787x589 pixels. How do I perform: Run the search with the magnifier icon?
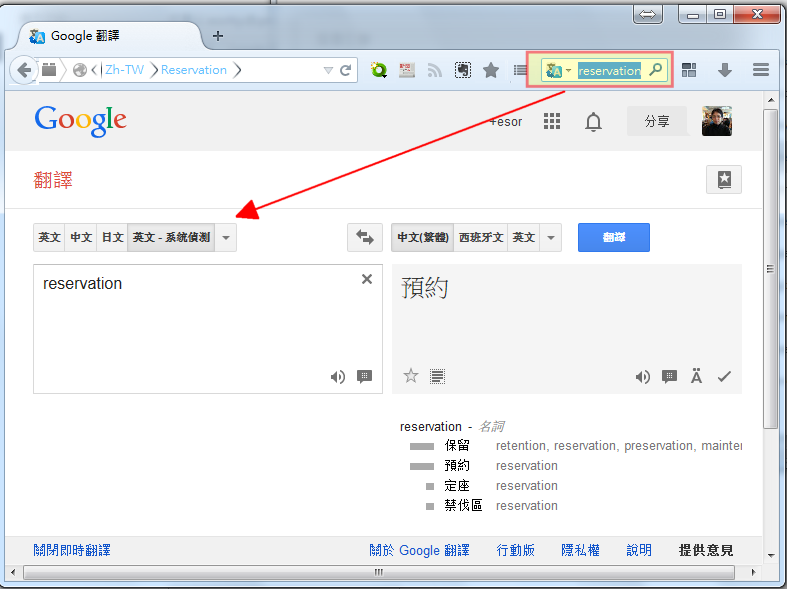point(655,70)
